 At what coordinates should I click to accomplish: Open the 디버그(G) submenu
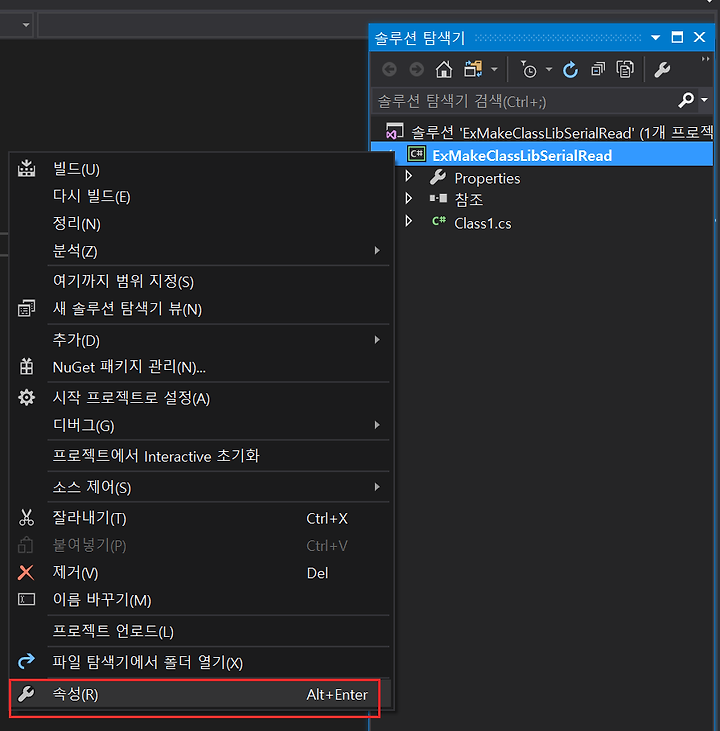point(201,425)
